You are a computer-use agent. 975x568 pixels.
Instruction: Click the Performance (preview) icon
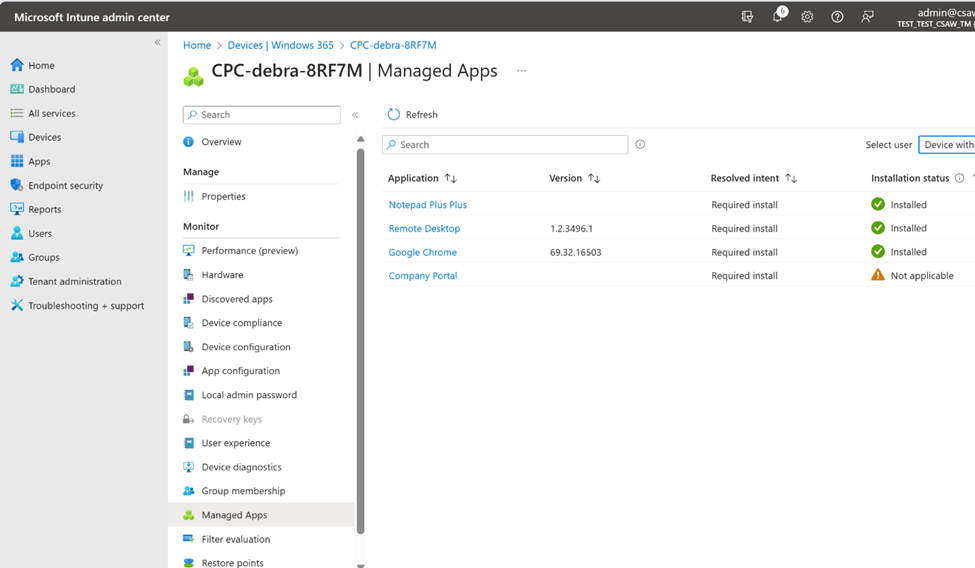(188, 250)
